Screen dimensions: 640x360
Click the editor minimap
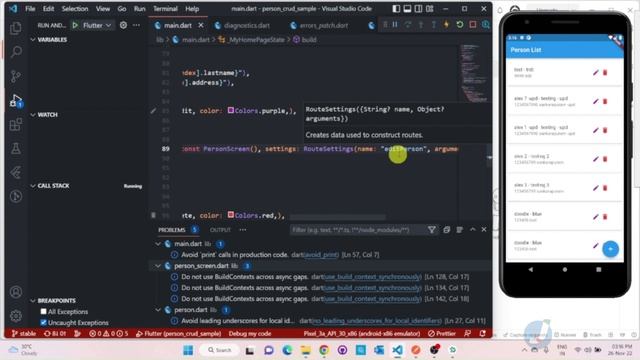(473, 73)
